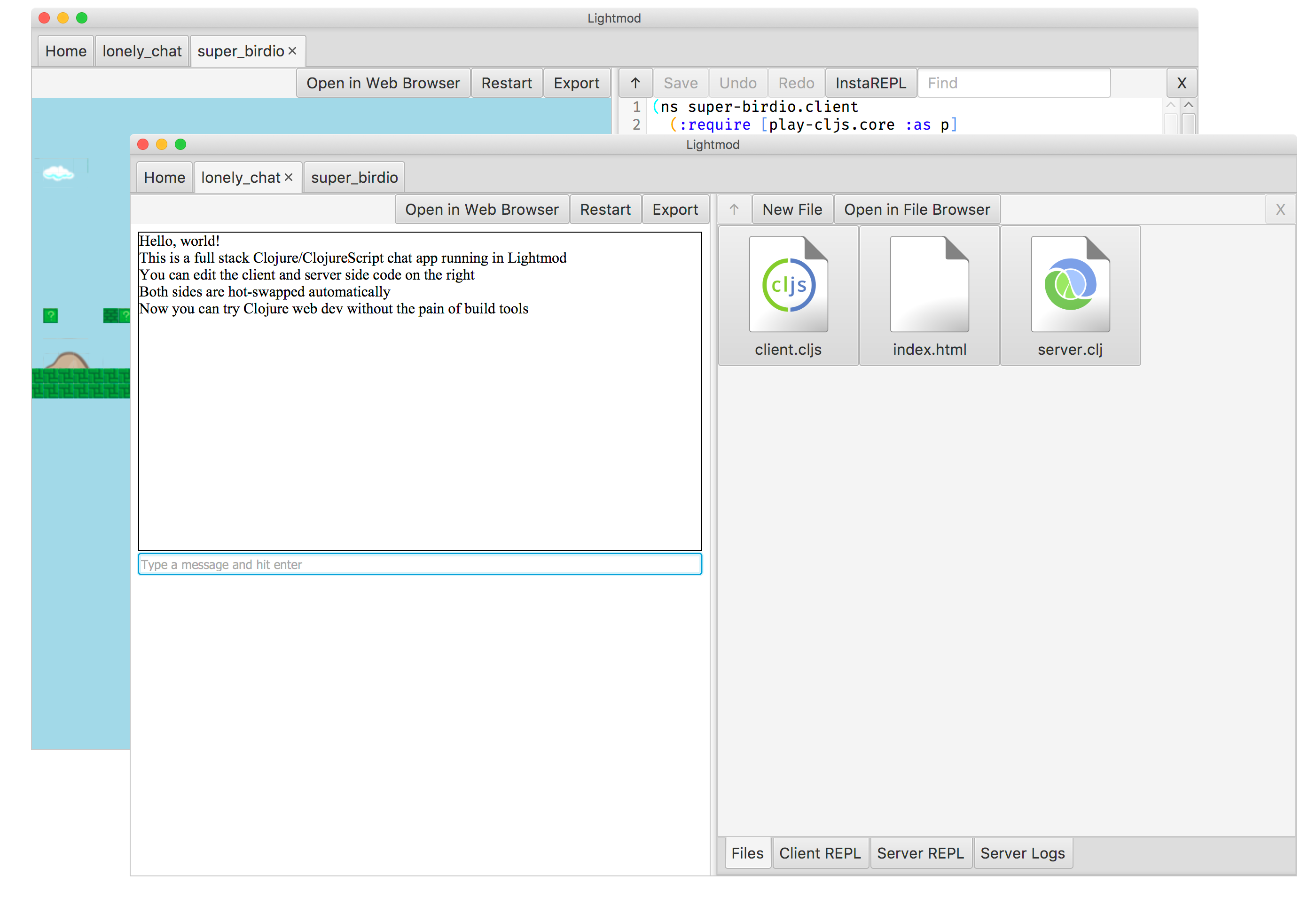Close the code editor pane with X
Image resolution: width=1316 pixels, height=898 pixels.
pos(1181,83)
